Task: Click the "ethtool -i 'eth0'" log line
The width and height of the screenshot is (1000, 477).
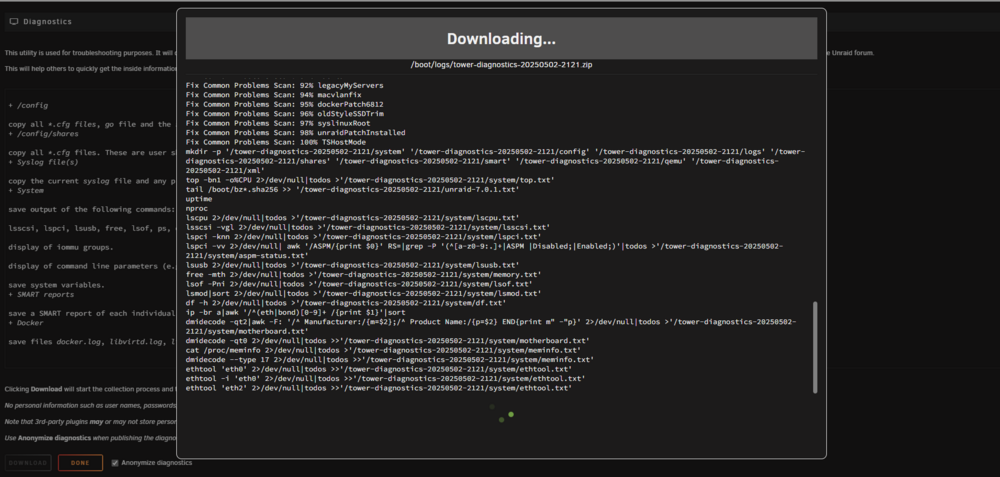Action: (385, 379)
